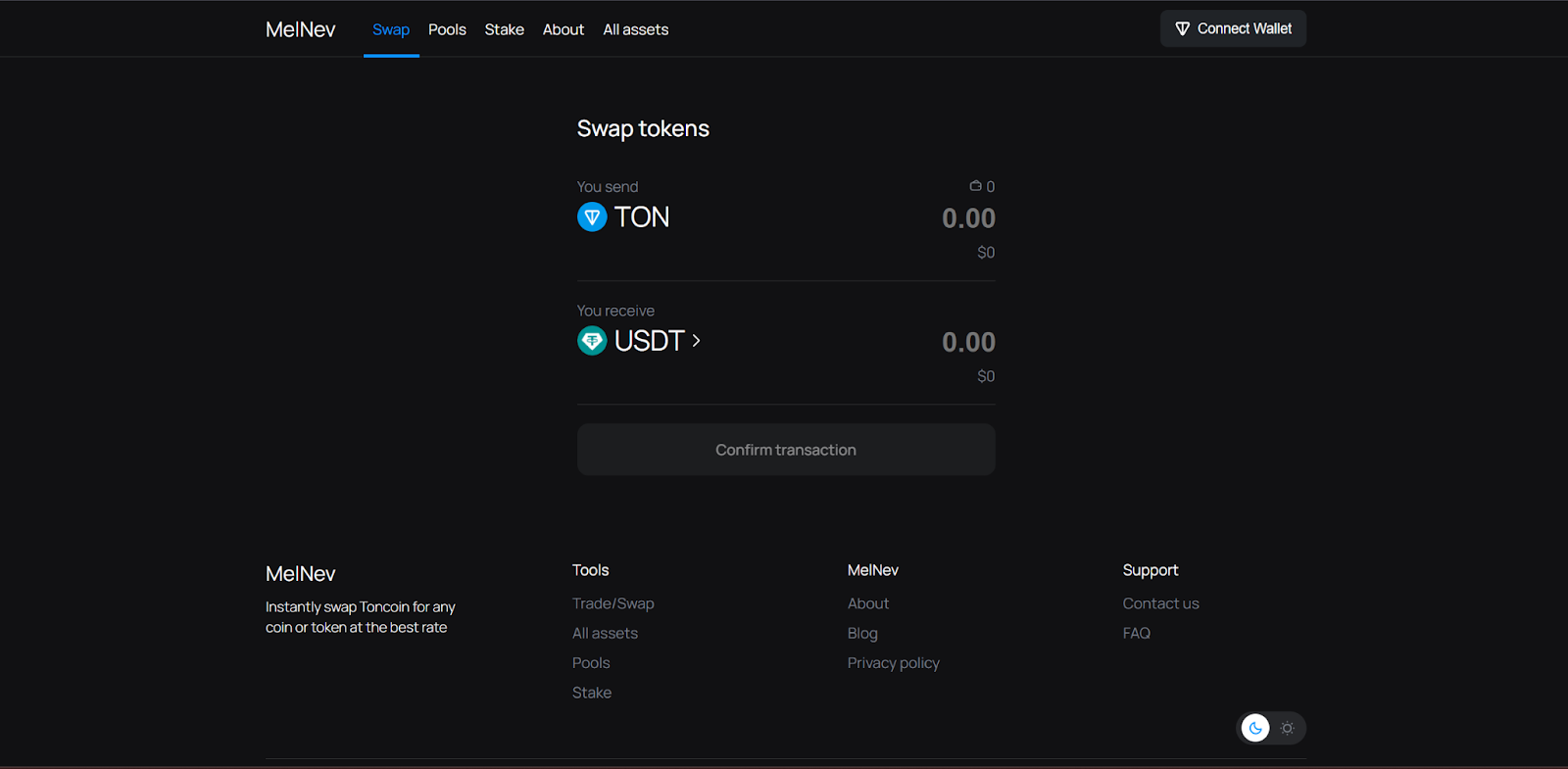
Task: Switch to light mode with sun icon
Action: pyautogui.click(x=1288, y=728)
